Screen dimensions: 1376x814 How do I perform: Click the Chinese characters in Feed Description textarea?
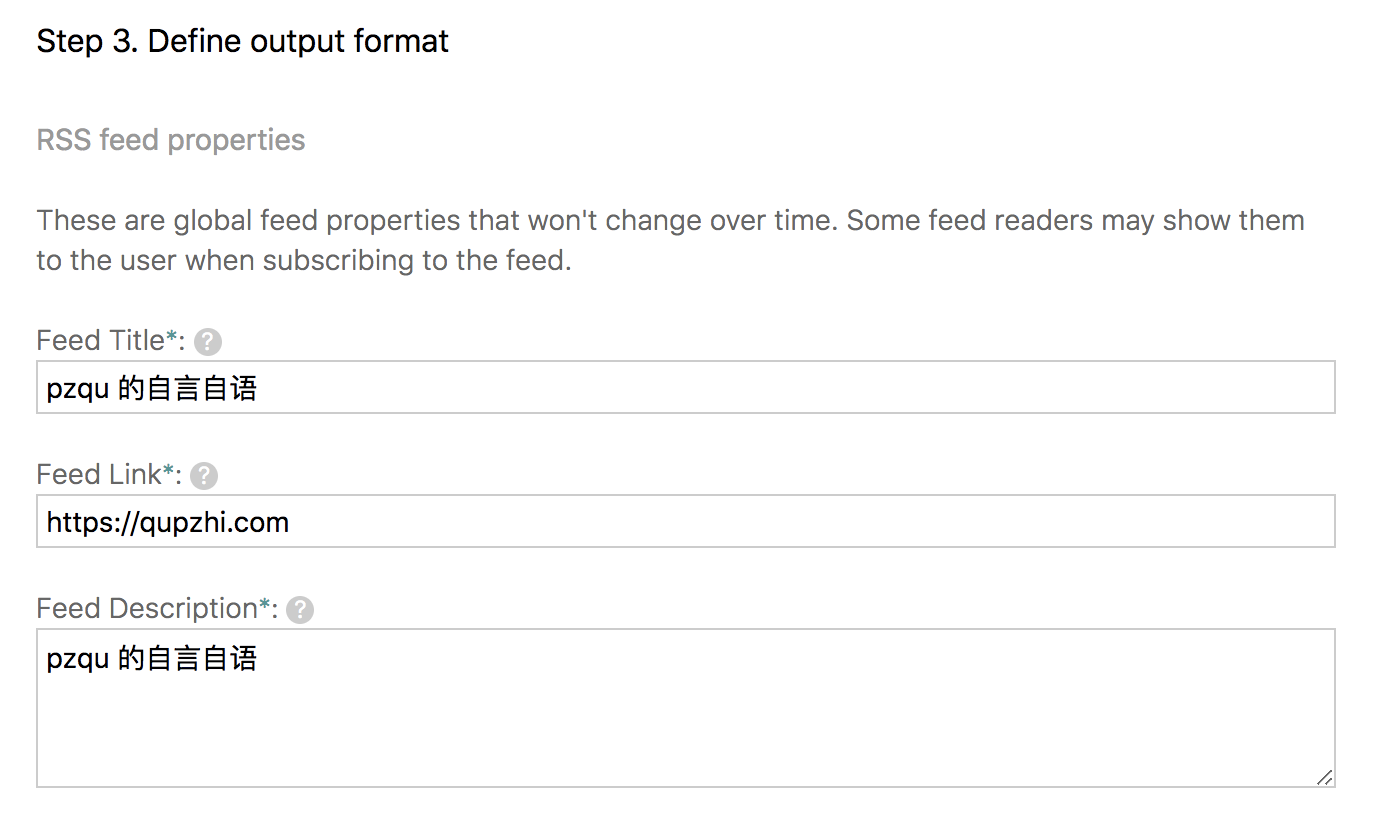click(x=188, y=659)
